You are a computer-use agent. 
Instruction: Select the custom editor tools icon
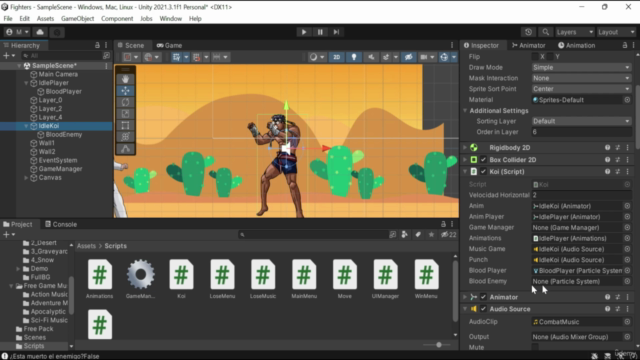tap(125, 149)
